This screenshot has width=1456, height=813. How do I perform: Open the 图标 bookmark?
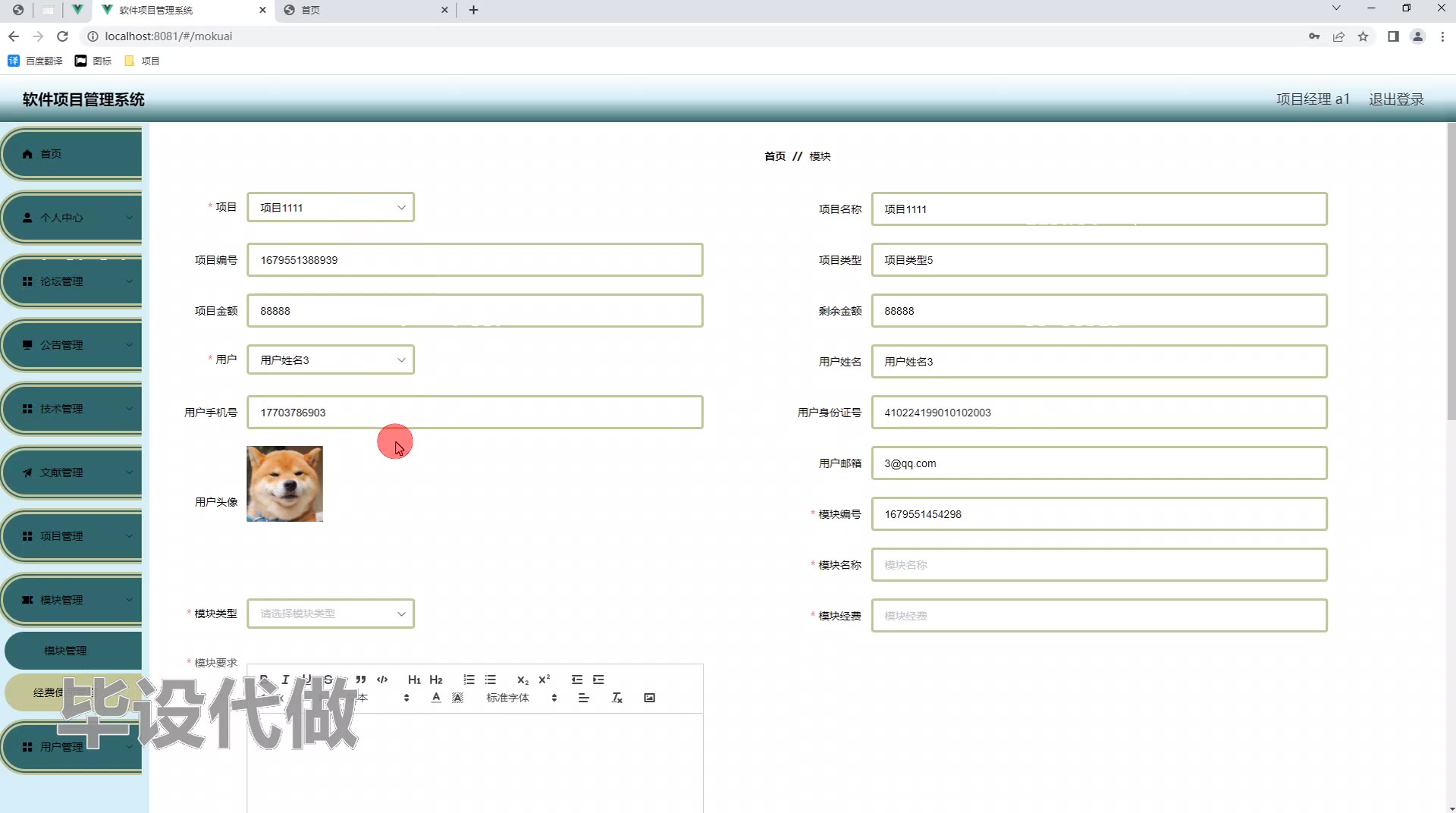93,61
